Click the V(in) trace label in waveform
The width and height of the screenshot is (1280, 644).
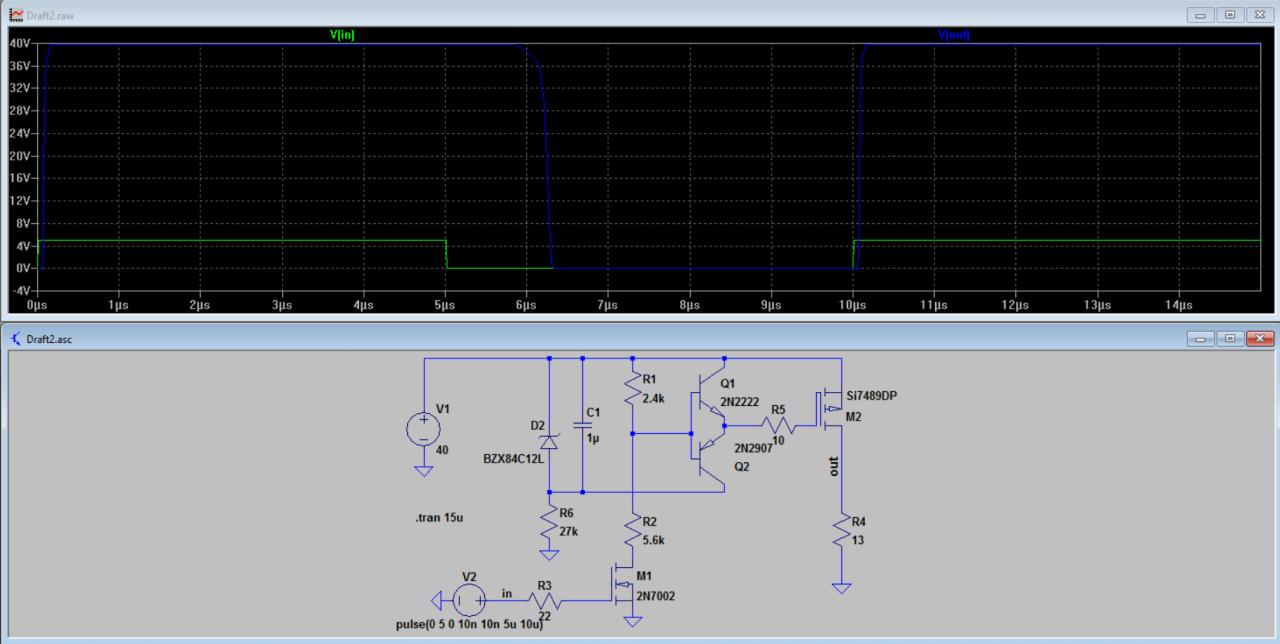click(x=342, y=34)
